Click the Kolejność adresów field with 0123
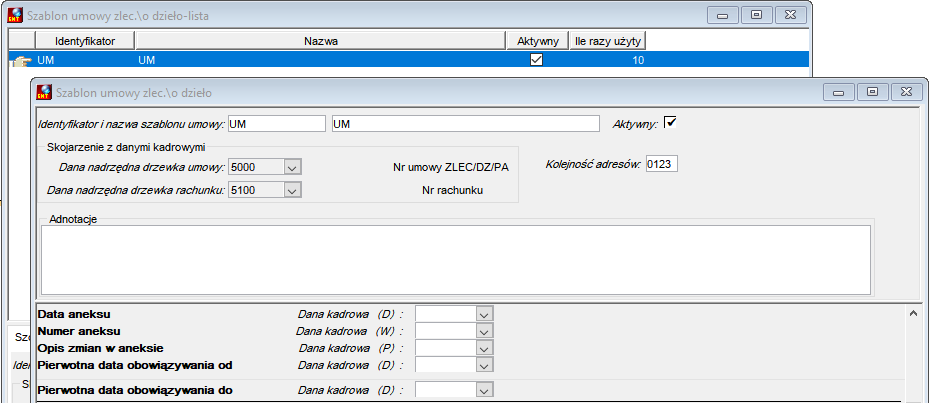This screenshot has width=930, height=403. click(661, 164)
